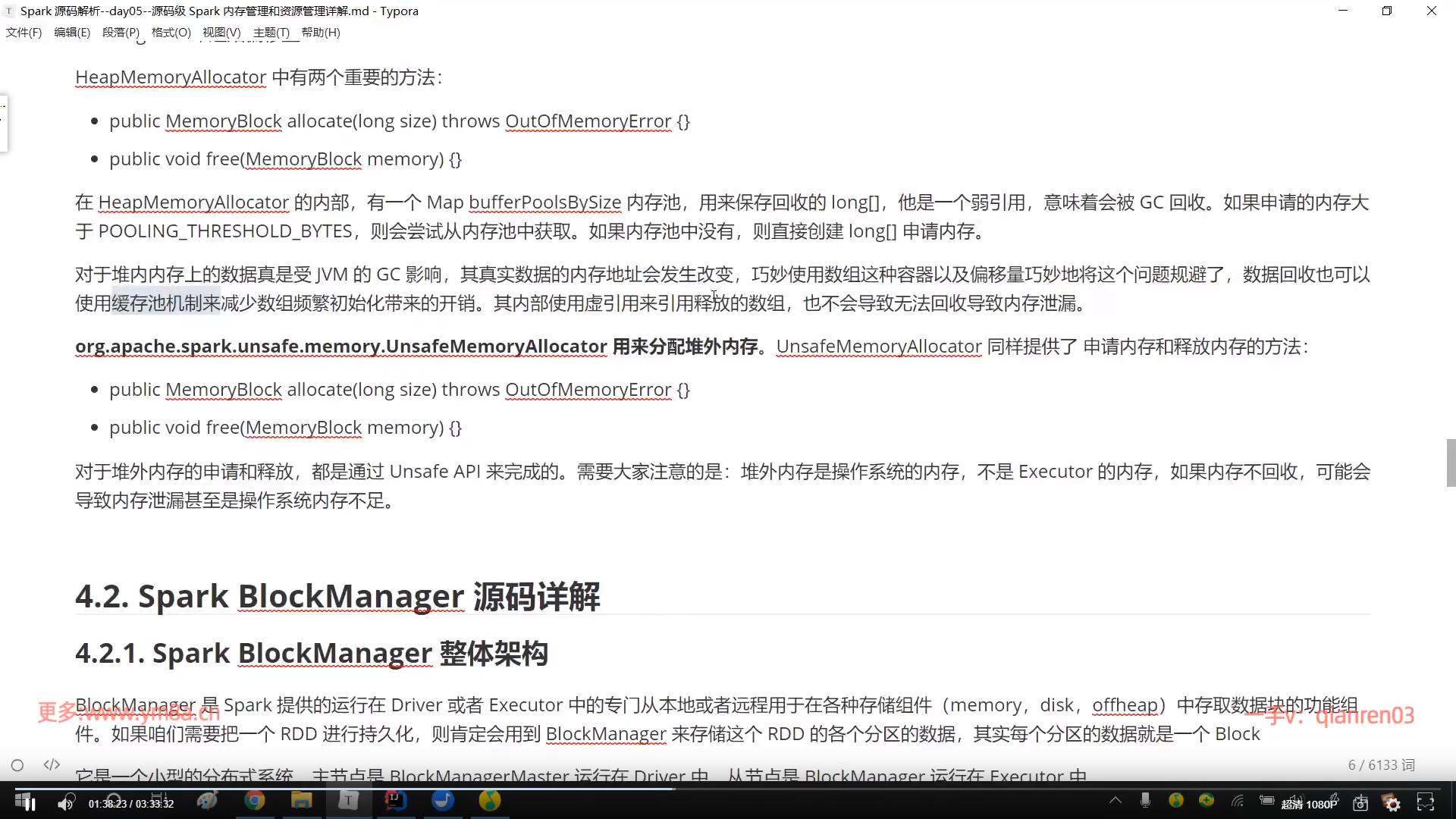Open the 文件(F) menu
Image resolution: width=1456 pixels, height=819 pixels.
[x=24, y=33]
